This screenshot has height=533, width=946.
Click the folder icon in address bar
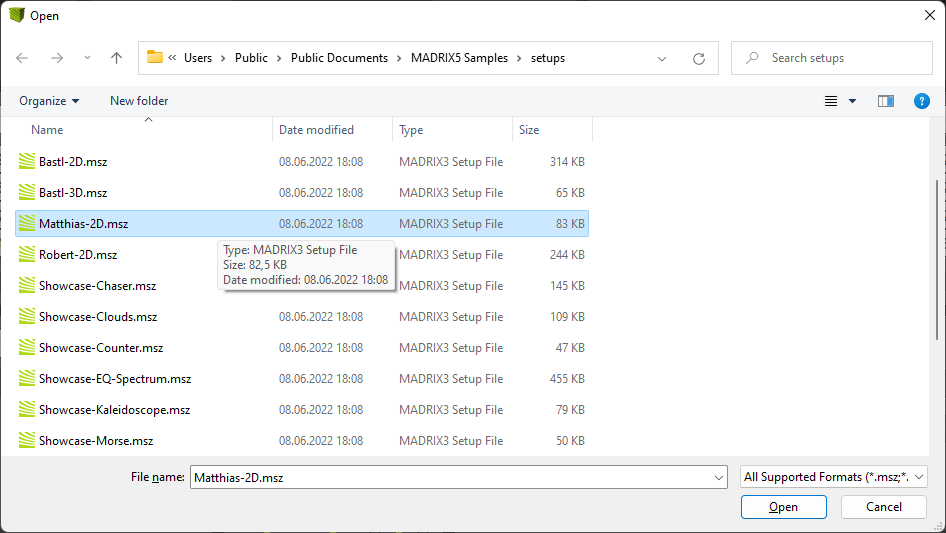155,57
